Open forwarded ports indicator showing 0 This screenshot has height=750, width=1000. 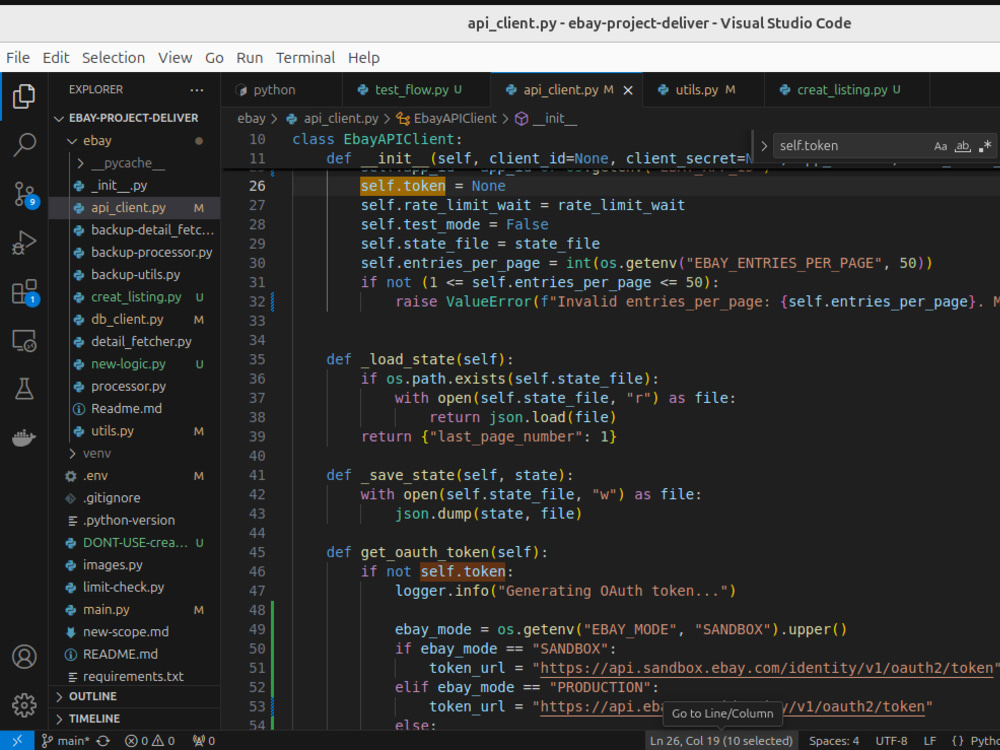[x=204, y=741]
